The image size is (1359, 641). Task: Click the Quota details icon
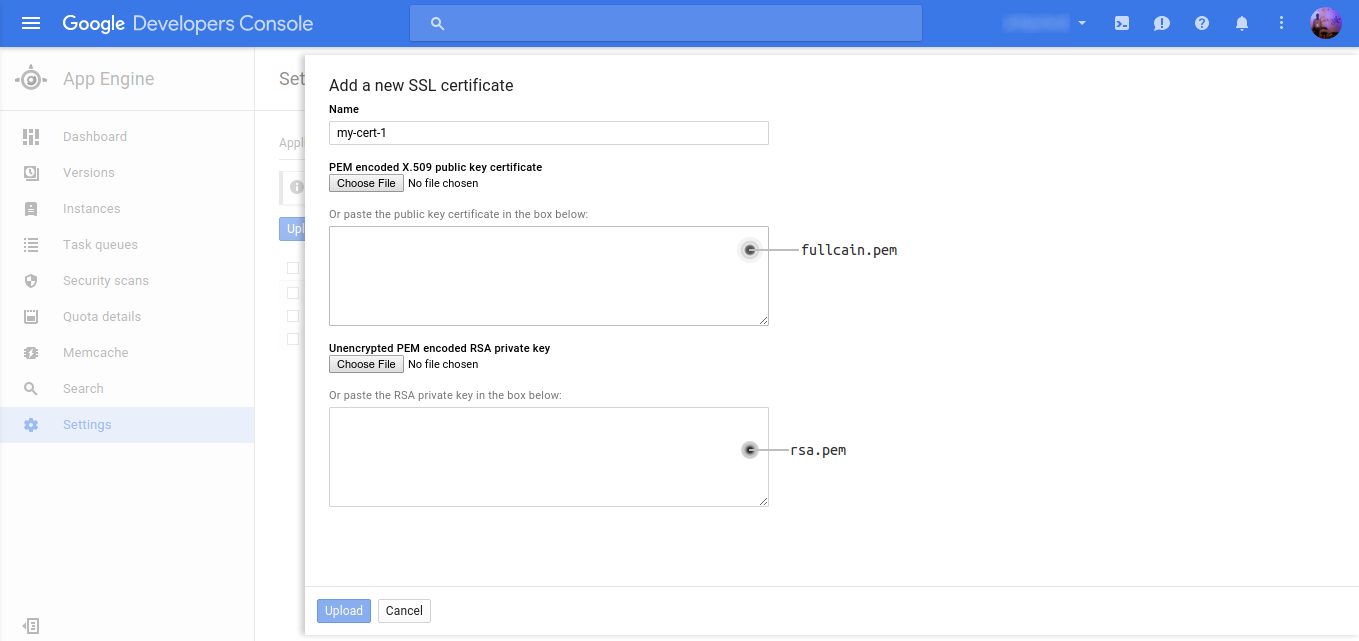click(x=31, y=317)
